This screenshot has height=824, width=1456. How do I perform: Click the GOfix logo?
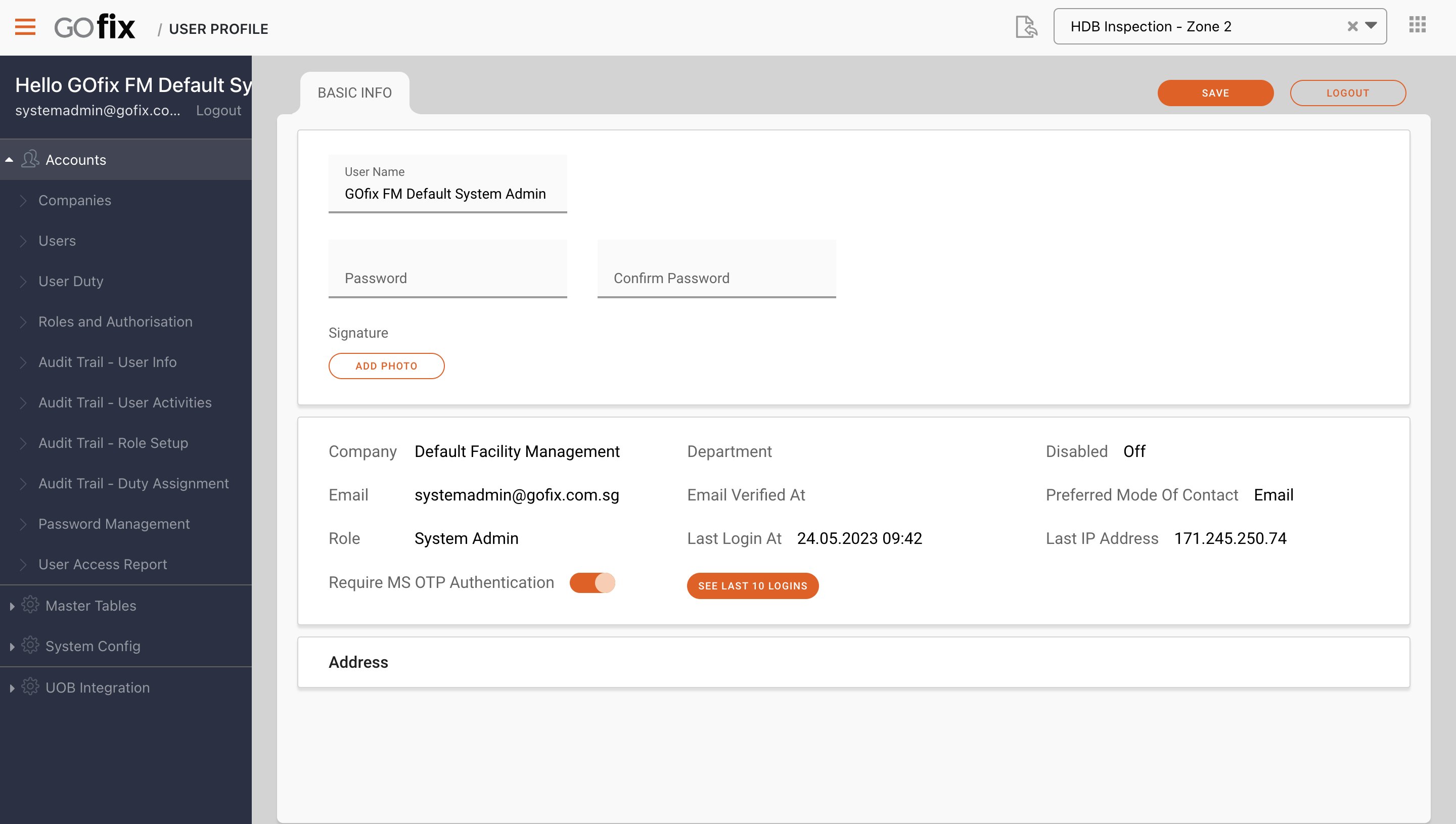95,27
